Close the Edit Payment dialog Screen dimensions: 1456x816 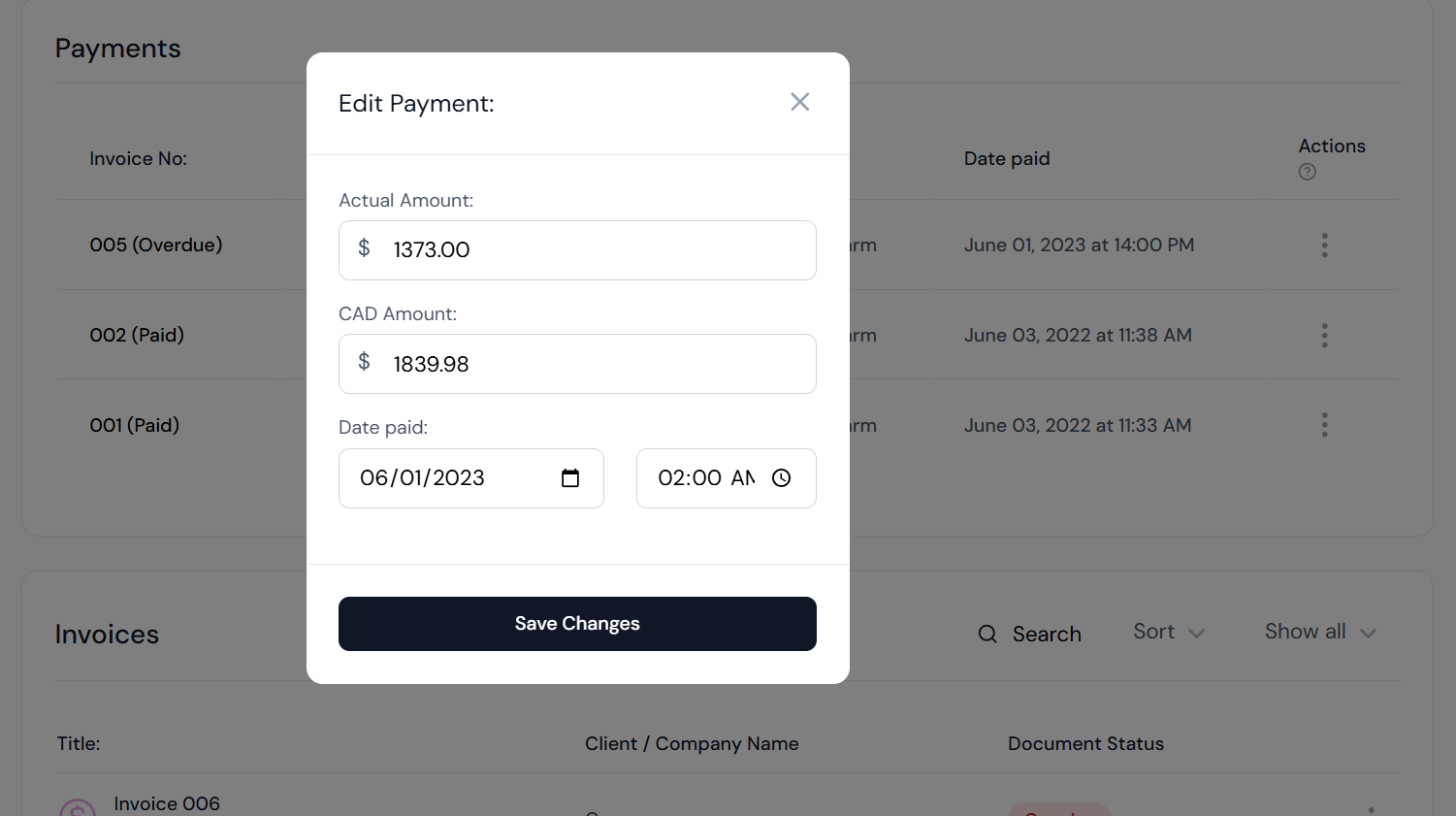(799, 102)
